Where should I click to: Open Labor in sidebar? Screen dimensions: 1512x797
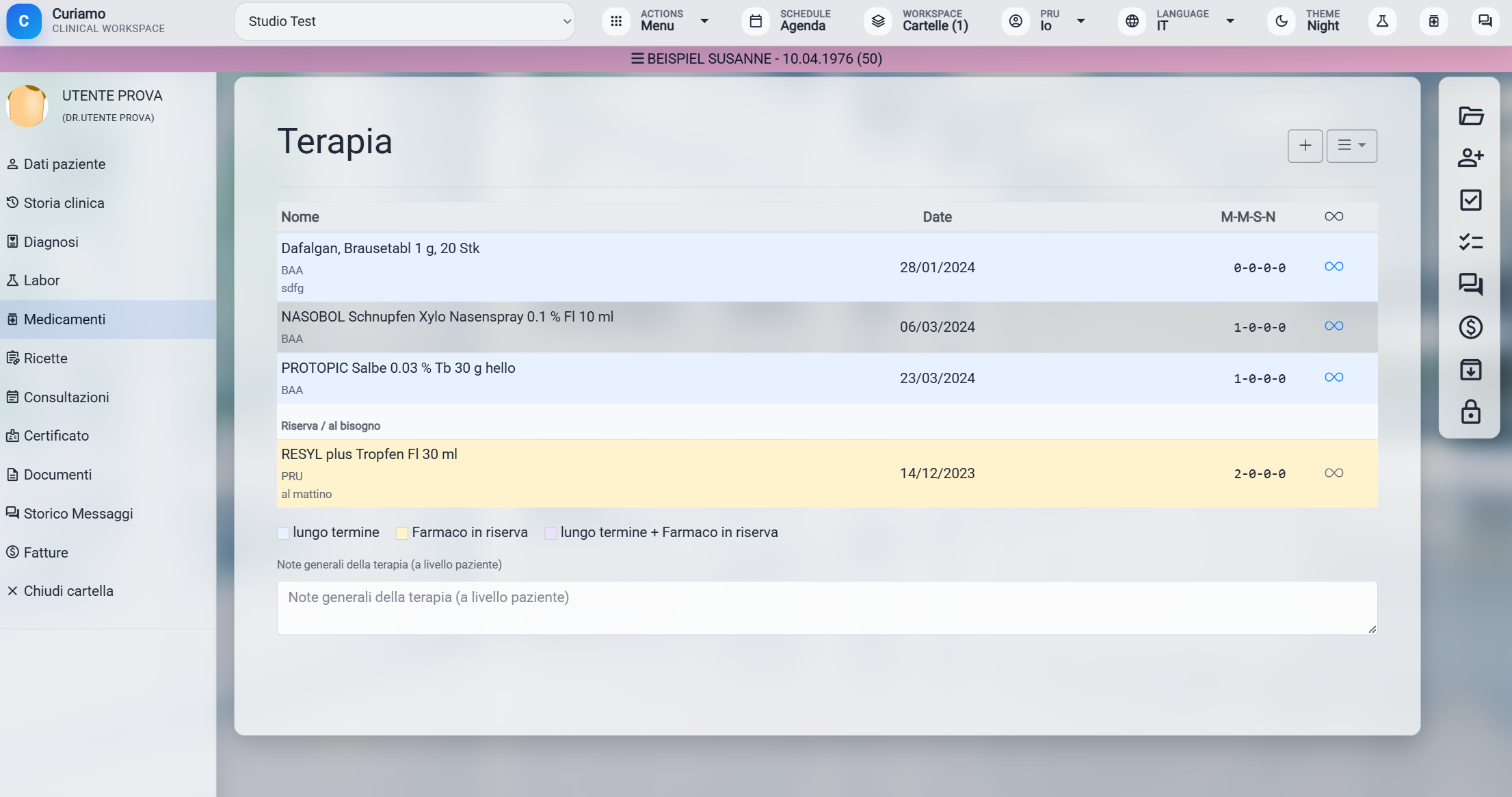(108, 280)
